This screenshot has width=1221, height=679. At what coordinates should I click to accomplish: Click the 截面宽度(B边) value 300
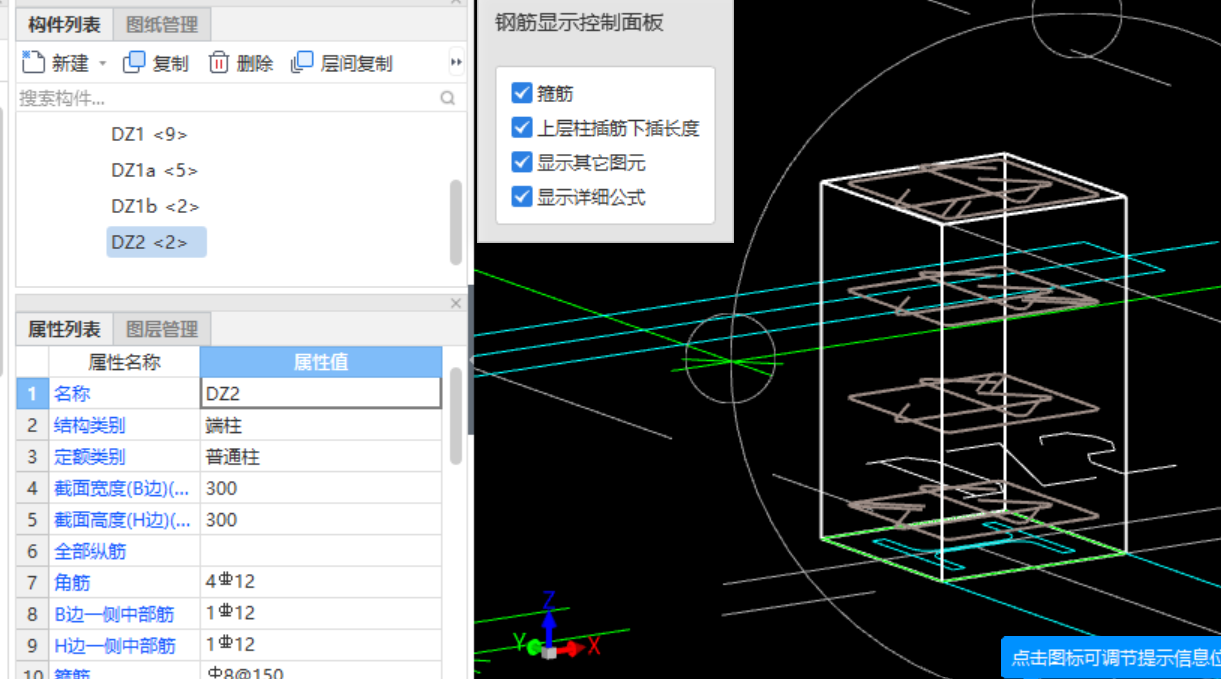[321, 488]
